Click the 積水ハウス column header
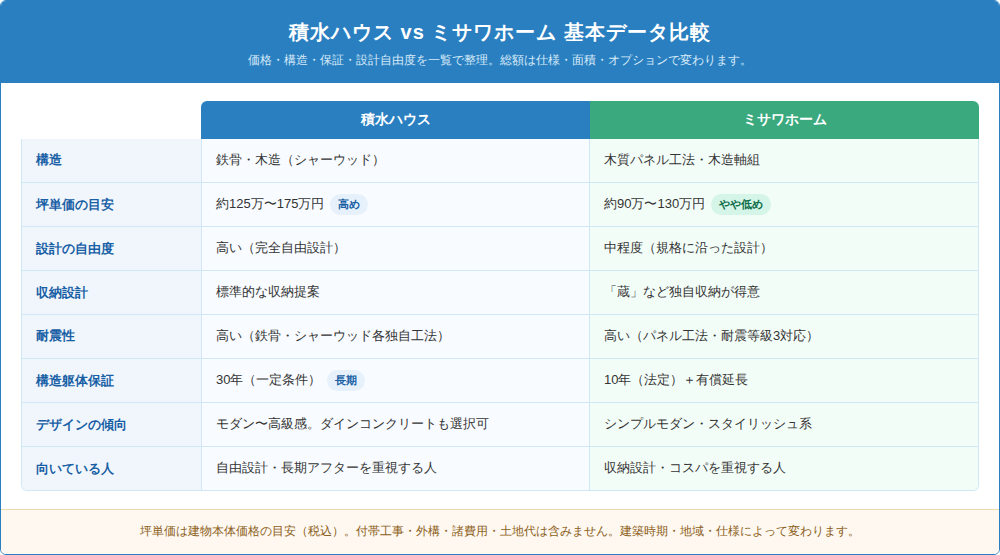This screenshot has width=1000, height=555. pyautogui.click(x=395, y=120)
